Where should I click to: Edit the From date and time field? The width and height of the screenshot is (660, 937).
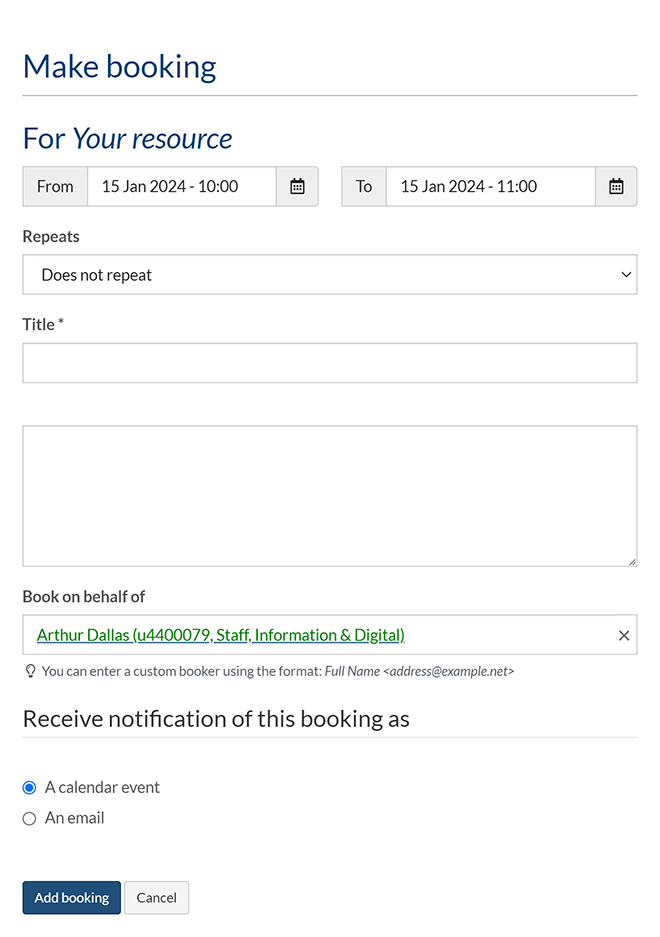tap(181, 186)
